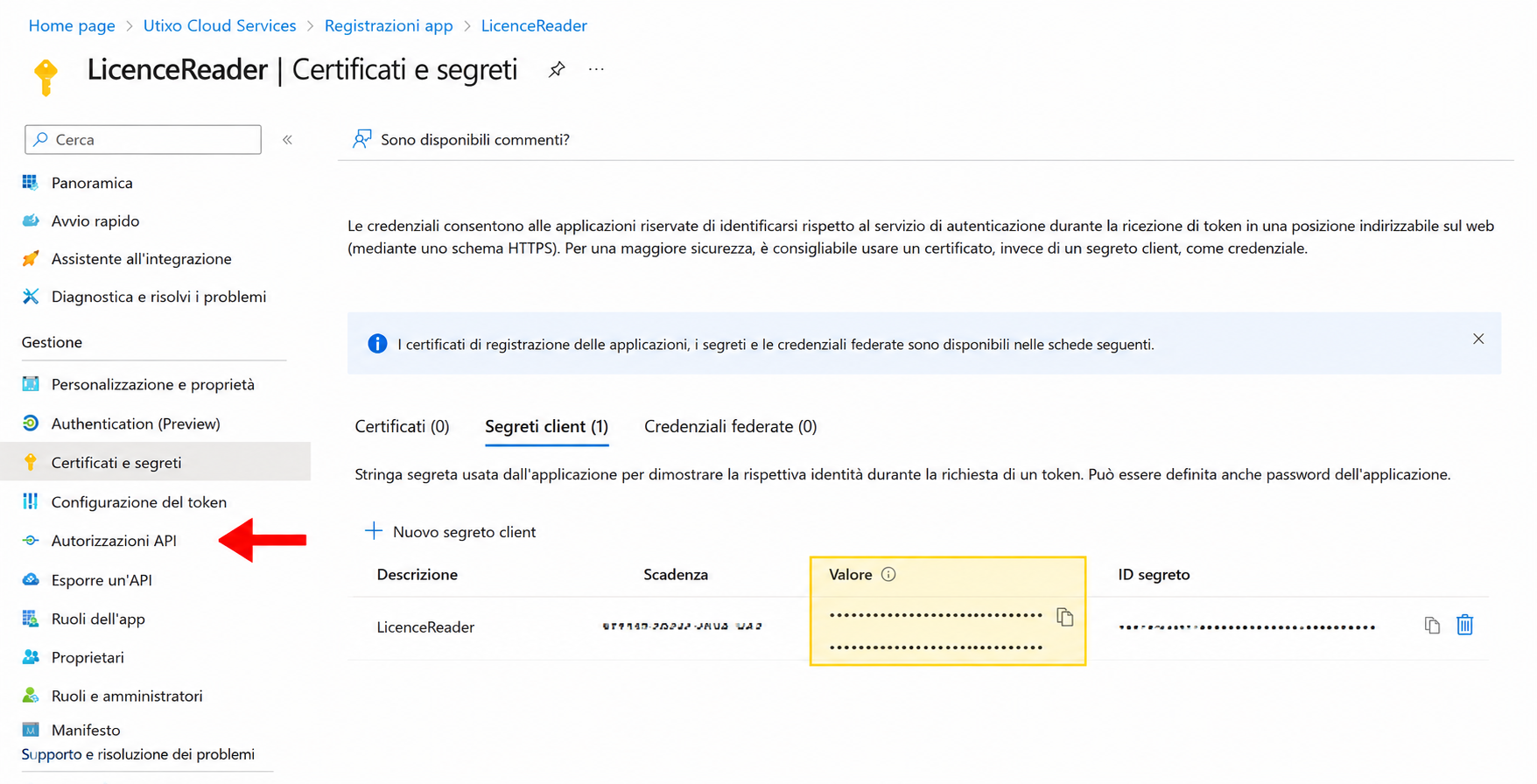Open the three-dots more options menu
Screen dimensions: 1537x784
[596, 69]
